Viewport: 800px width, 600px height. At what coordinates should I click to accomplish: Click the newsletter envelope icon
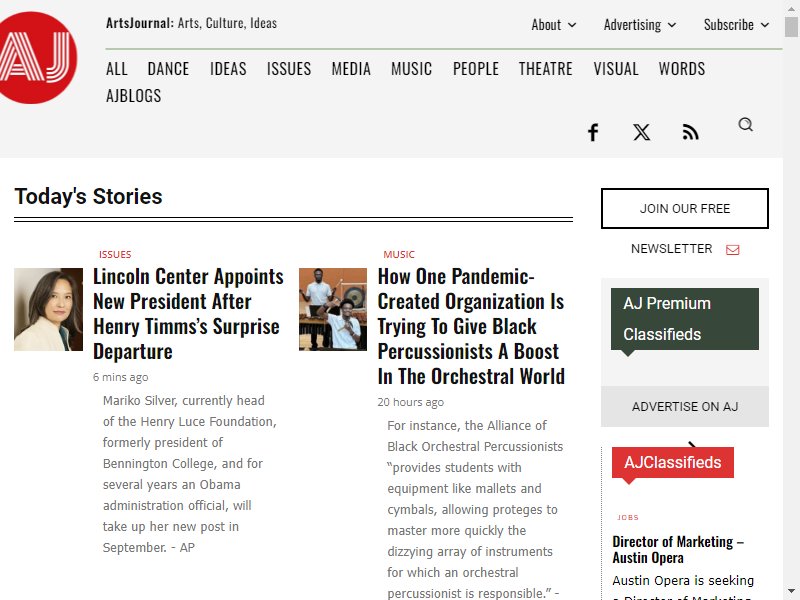pos(733,249)
